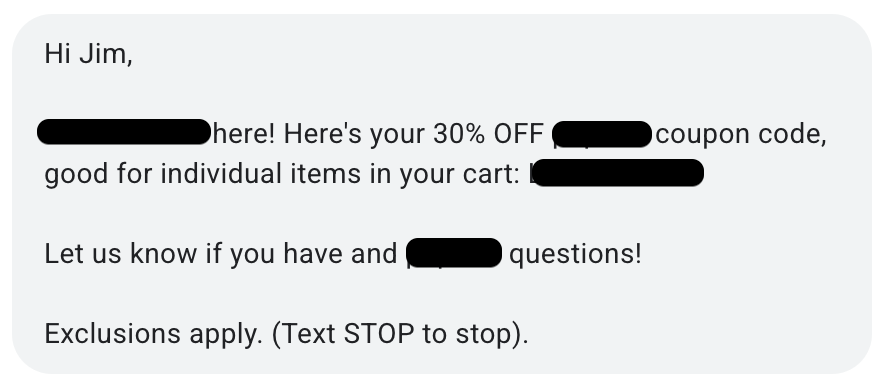Click the redacted sender name before "here!"
This screenshot has height=384, width=882.
124,132
